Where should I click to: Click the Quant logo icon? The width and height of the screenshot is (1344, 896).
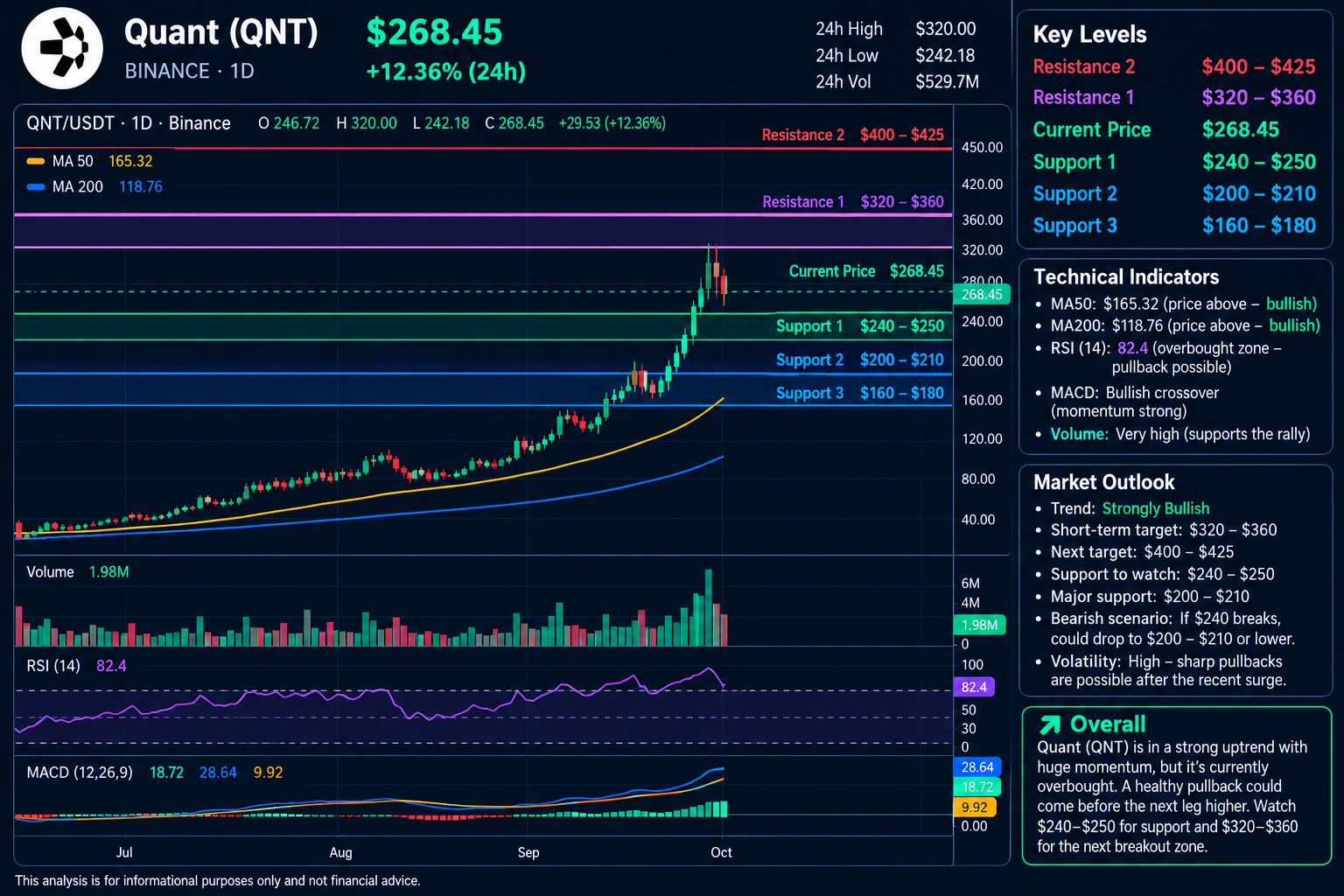point(61,47)
